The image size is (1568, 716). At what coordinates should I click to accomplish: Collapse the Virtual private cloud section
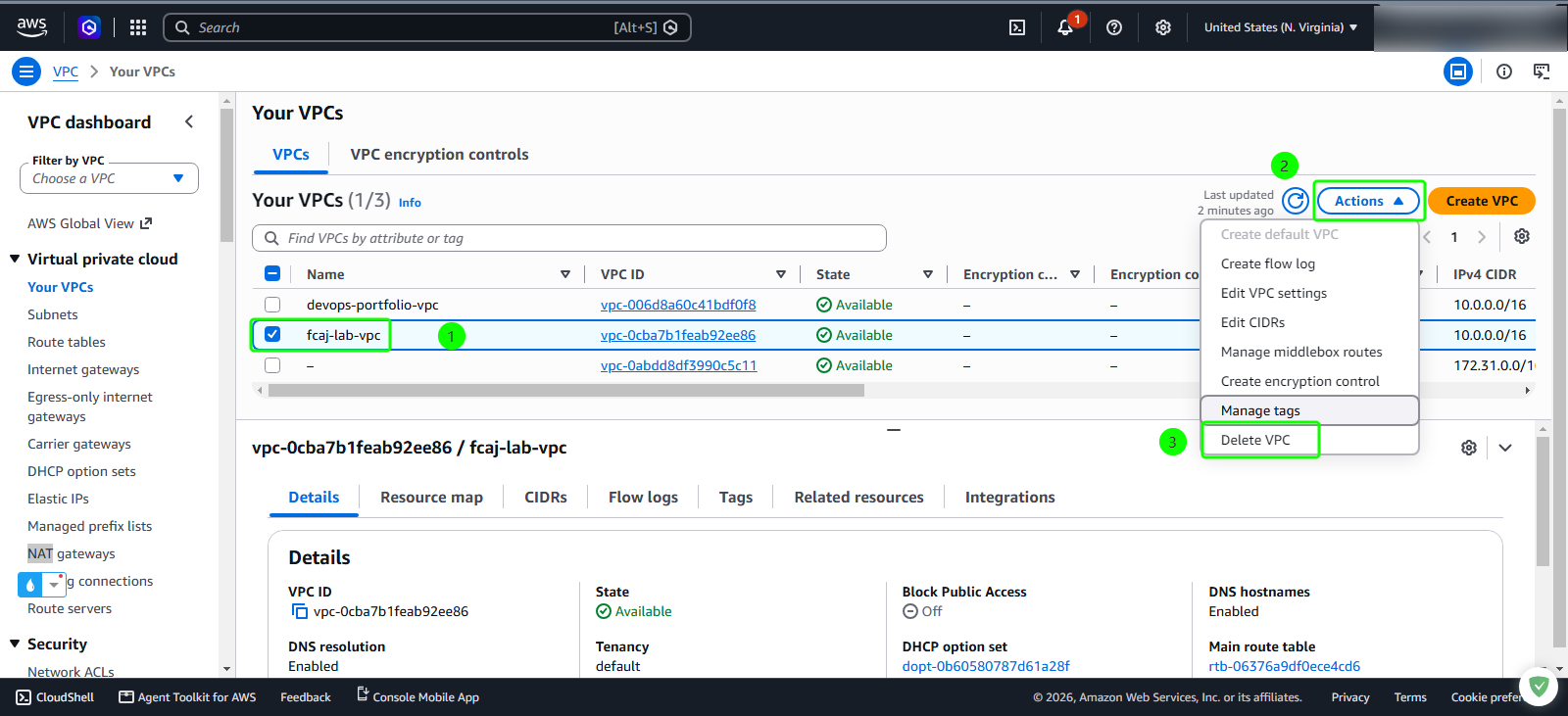pos(15,259)
